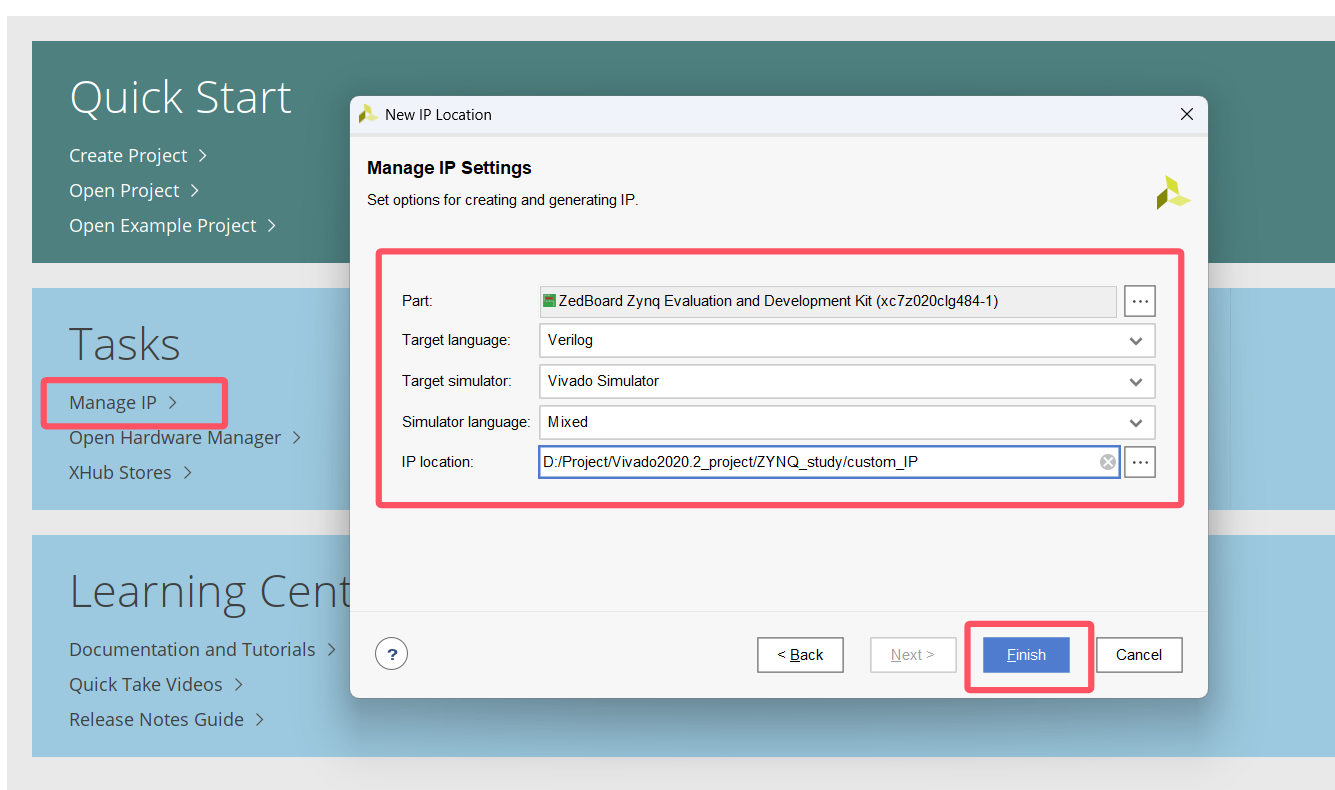Go back with the Back button
This screenshot has width=1335, height=790.
800,655
